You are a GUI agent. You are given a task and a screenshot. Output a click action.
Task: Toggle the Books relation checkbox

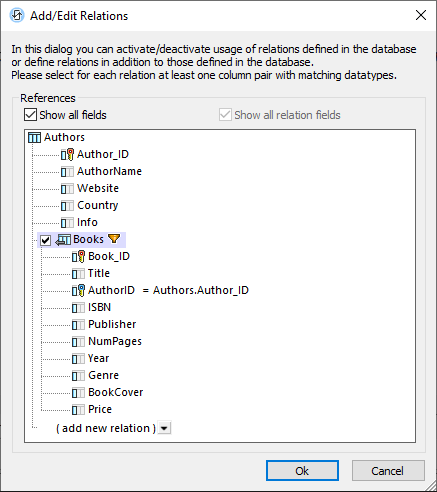point(45,240)
